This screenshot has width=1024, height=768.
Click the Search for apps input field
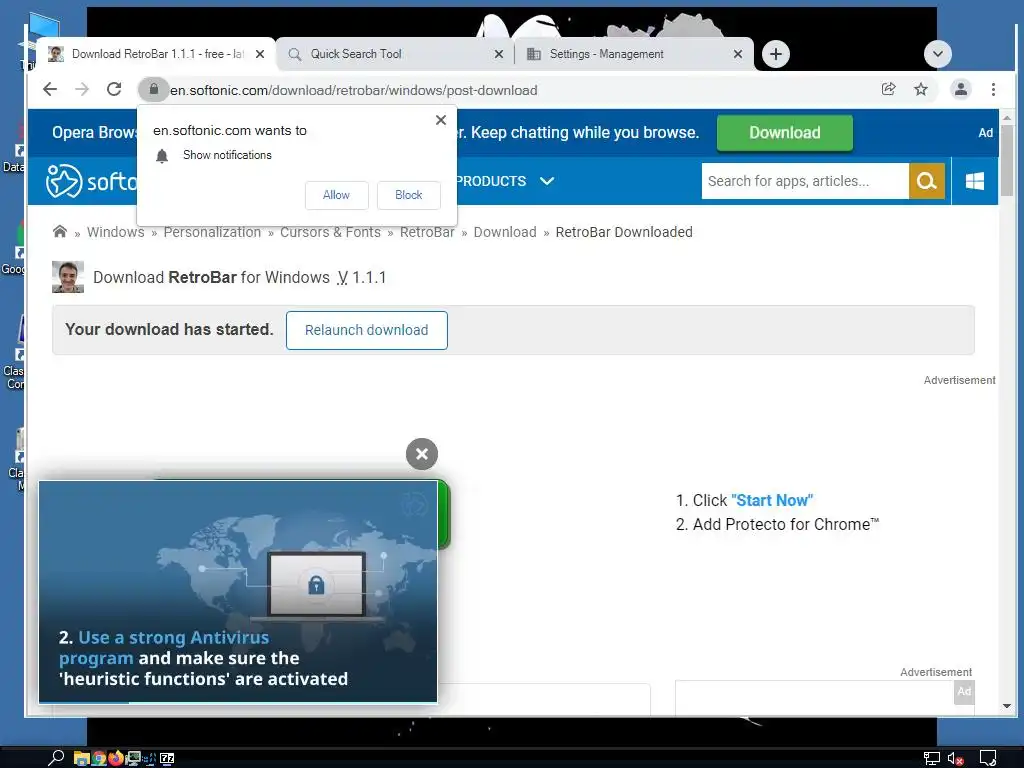(805, 181)
